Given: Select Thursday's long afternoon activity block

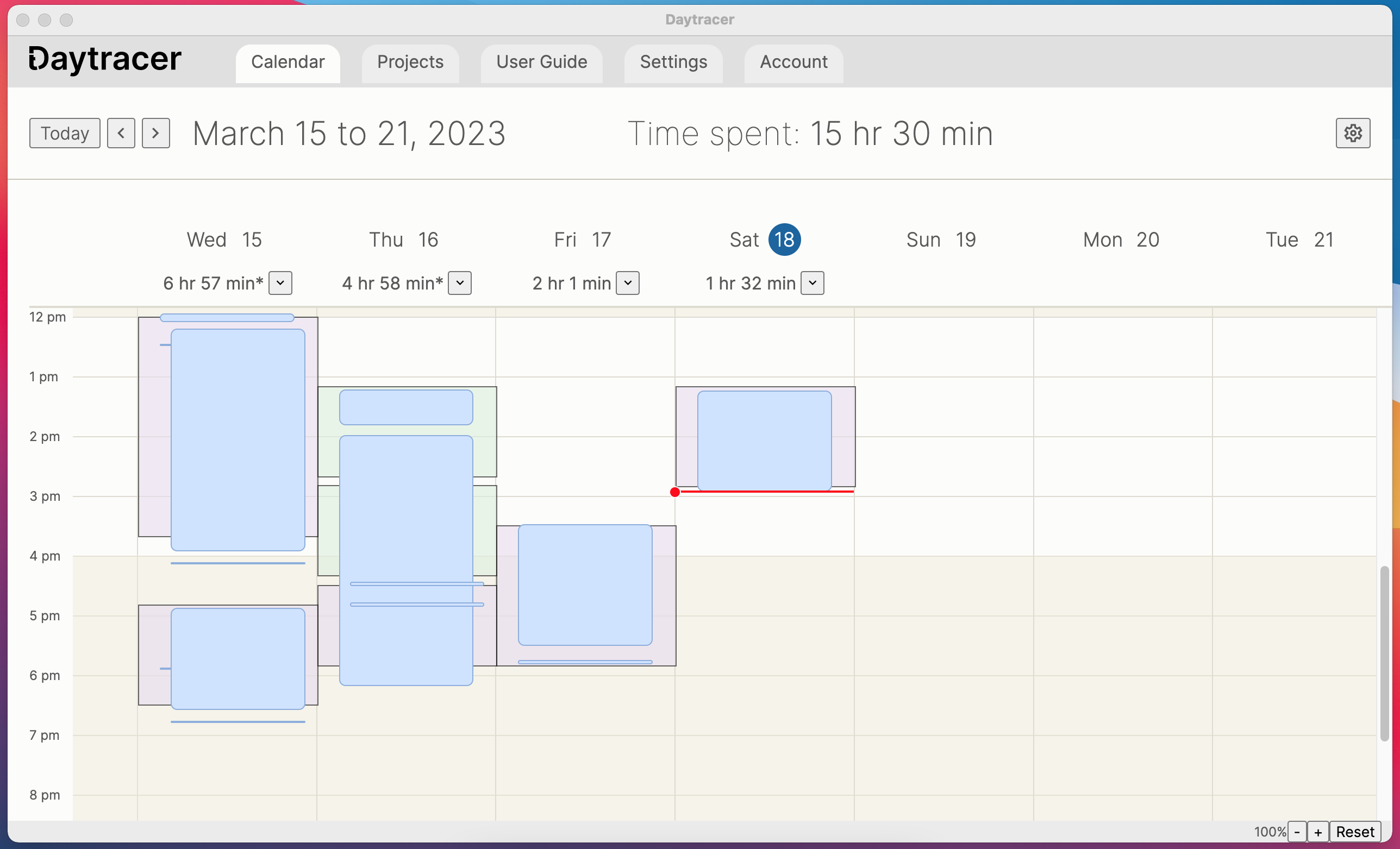Looking at the screenshot, I should (x=407, y=561).
